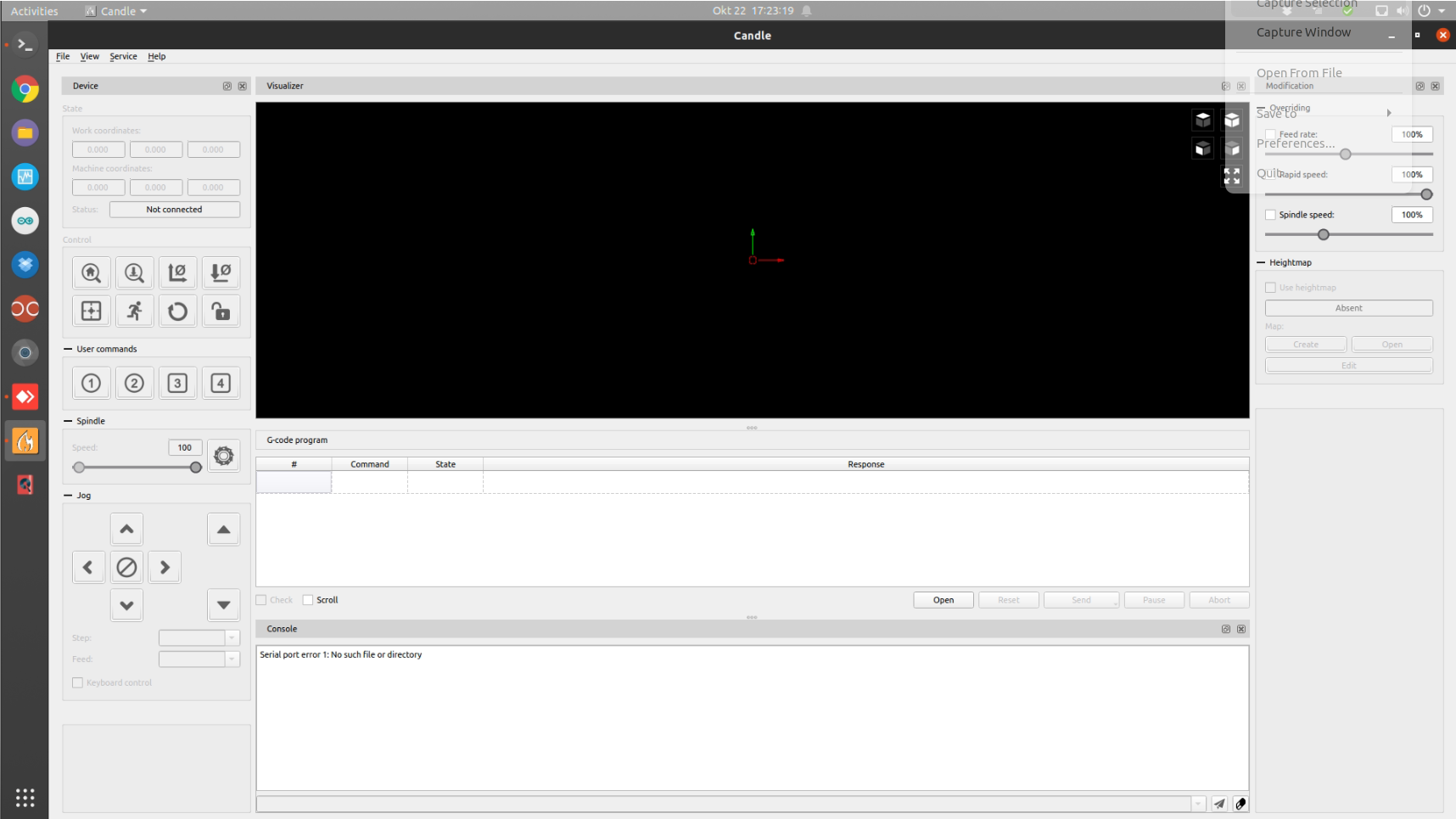Screen dimensions: 1456x819
Task: Toggle the Keyboard control checkbox
Action: click(78, 682)
